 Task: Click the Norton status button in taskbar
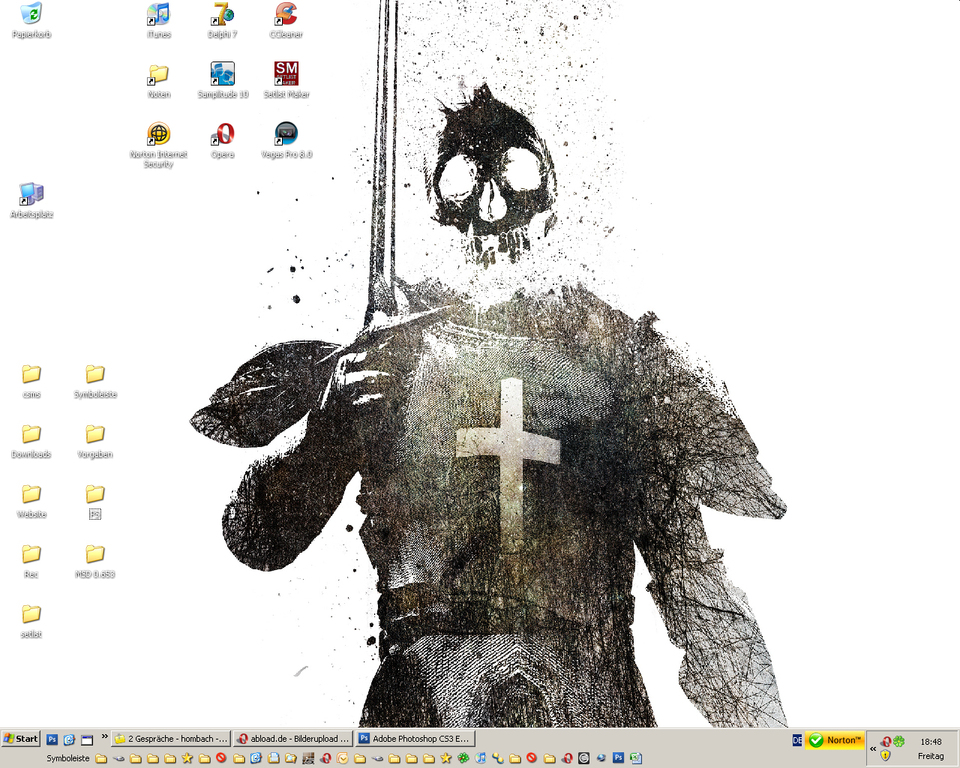coord(834,740)
